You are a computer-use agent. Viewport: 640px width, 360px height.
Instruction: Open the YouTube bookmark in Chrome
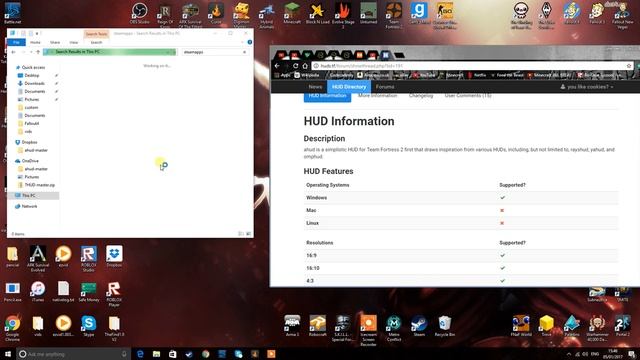[x=424, y=75]
